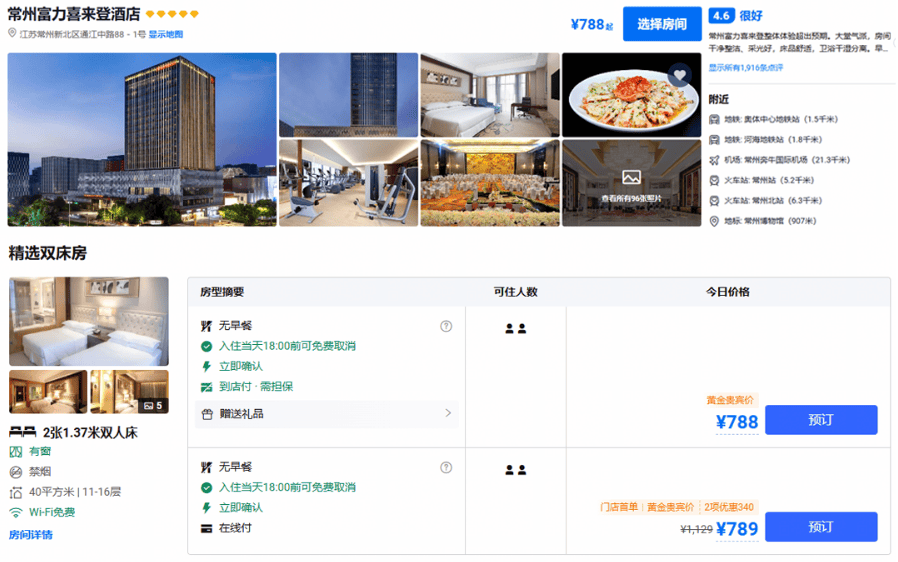Click the ¥788起 header price
Screen dimensions: 898x562
(592, 25)
